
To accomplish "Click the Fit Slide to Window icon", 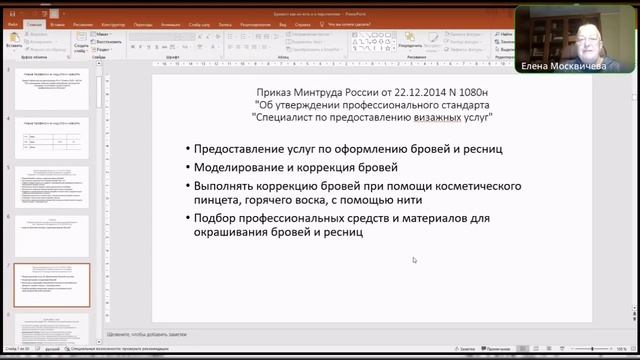I will click(633, 349).
